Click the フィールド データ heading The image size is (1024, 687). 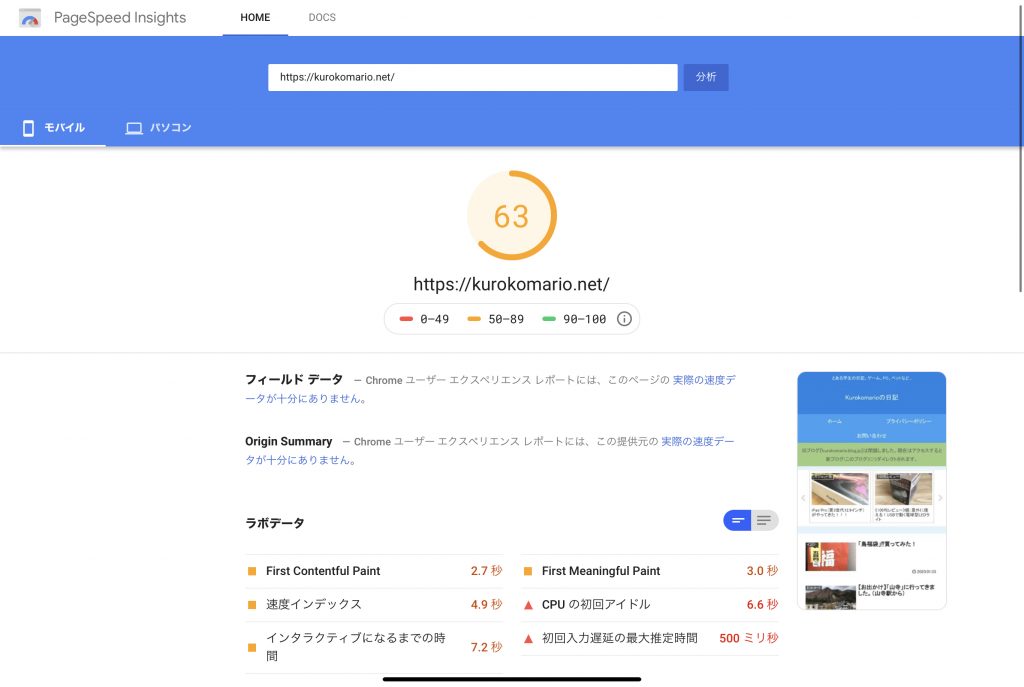pyautogui.click(x=294, y=379)
